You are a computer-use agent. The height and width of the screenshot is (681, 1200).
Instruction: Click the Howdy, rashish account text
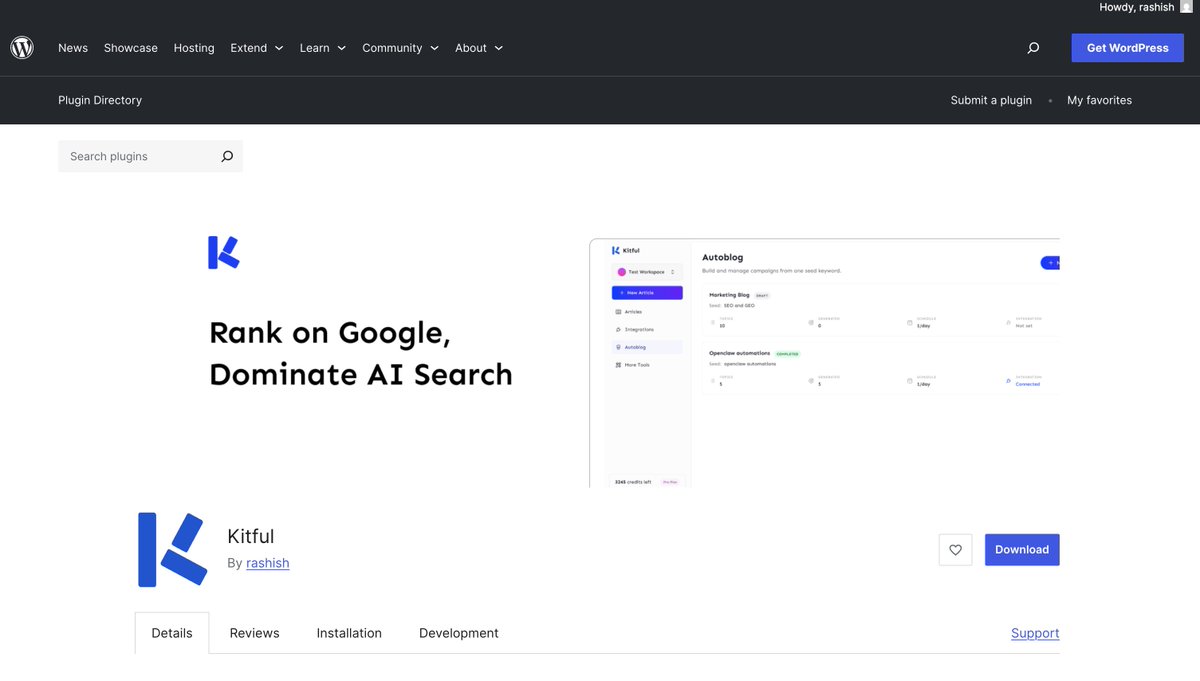coord(1137,7)
